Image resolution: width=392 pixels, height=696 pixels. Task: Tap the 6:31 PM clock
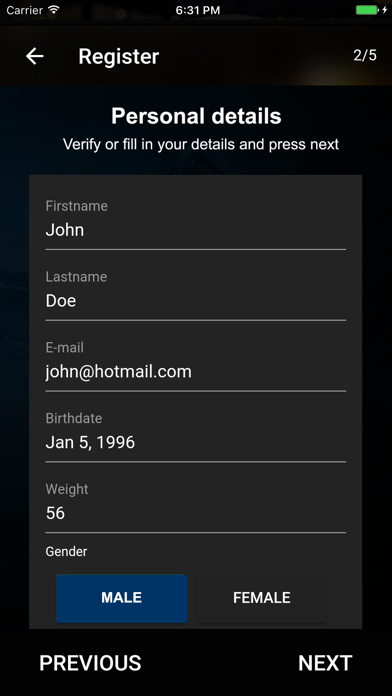(198, 10)
